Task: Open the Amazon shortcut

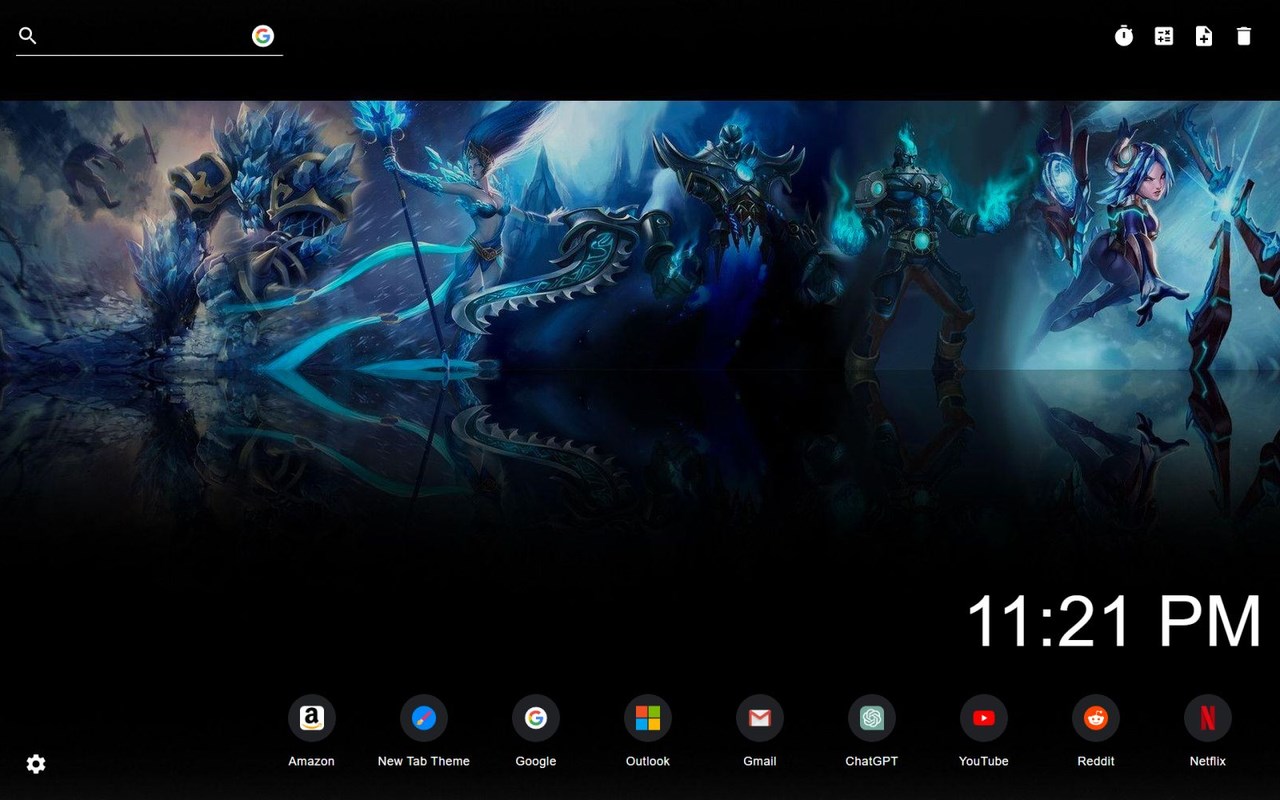Action: [x=312, y=718]
